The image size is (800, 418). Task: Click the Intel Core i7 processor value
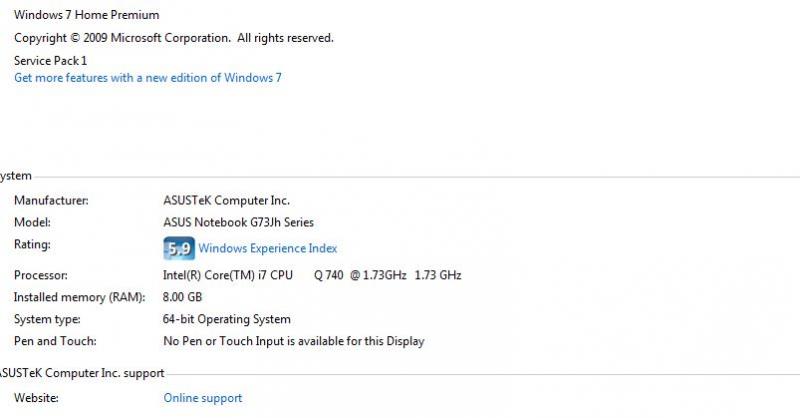(x=312, y=275)
